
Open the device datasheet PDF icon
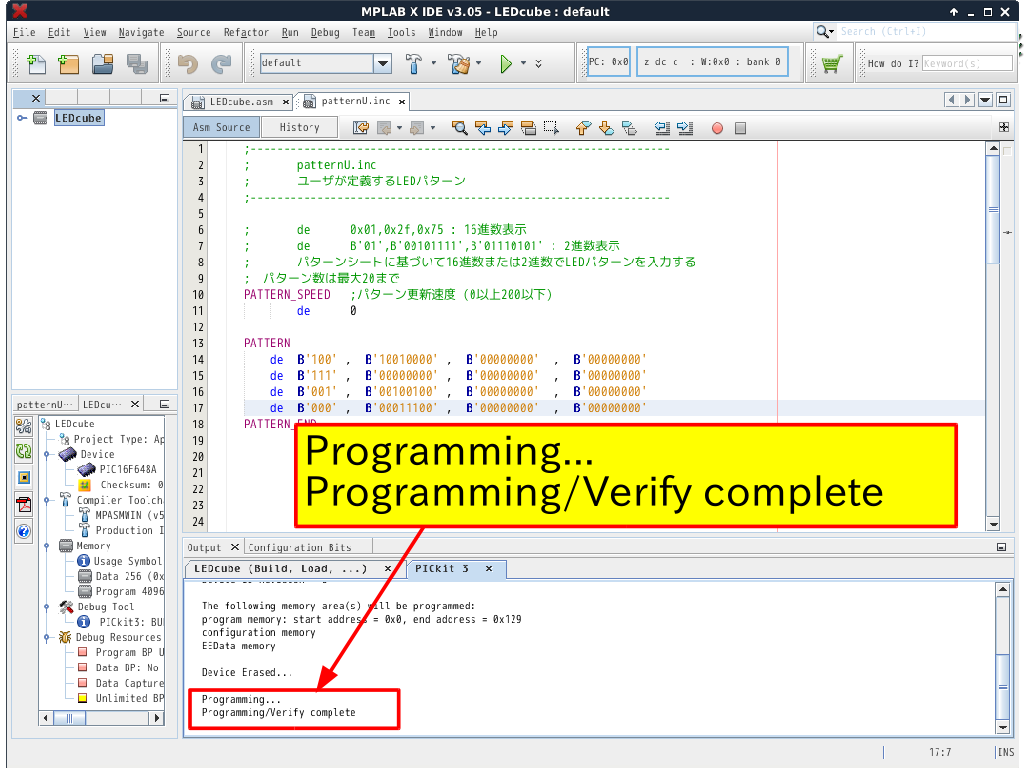pyautogui.click(x=24, y=504)
